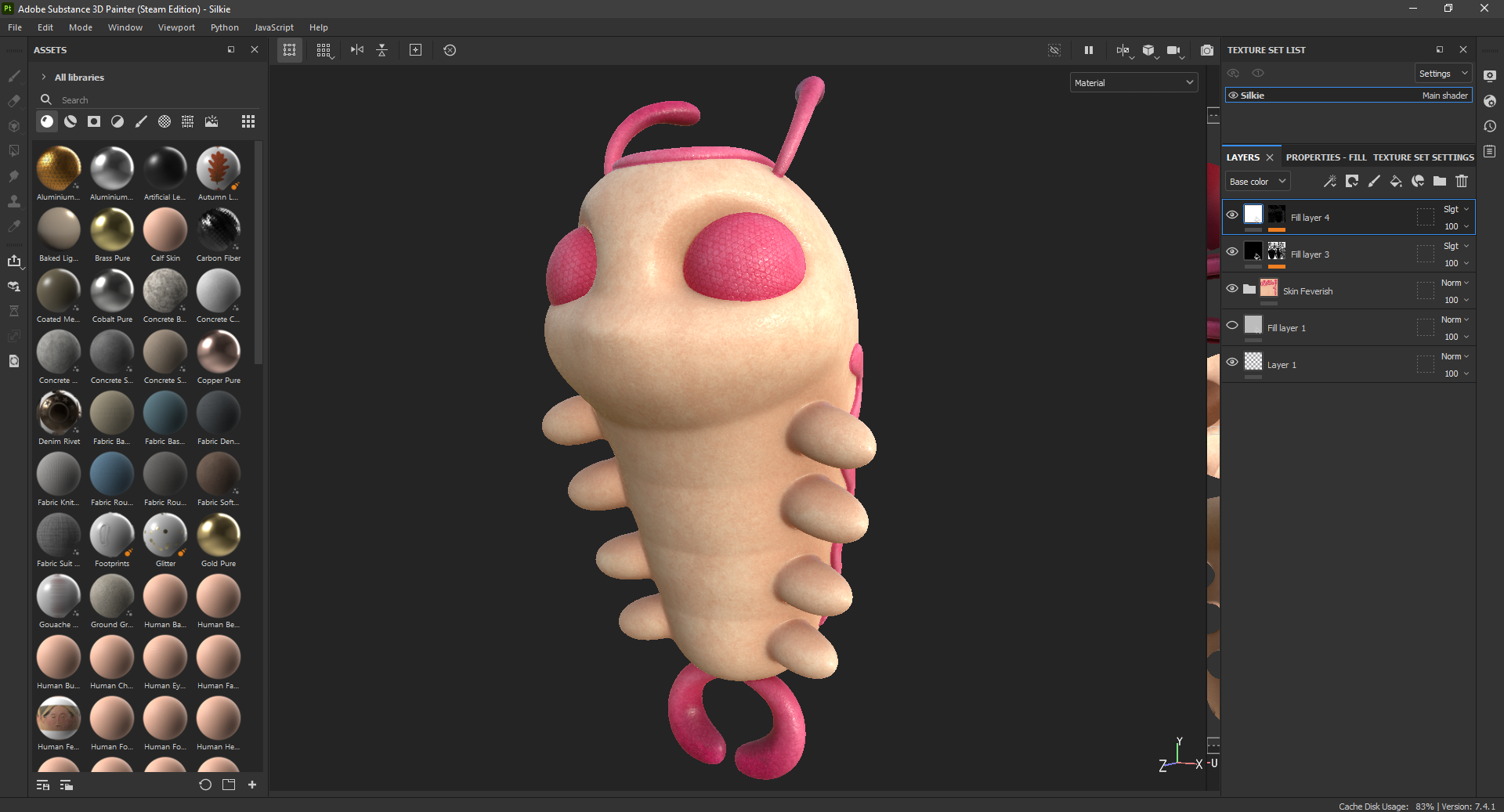1504x812 pixels.
Task: Add a folder group in Layers
Action: click(1440, 182)
